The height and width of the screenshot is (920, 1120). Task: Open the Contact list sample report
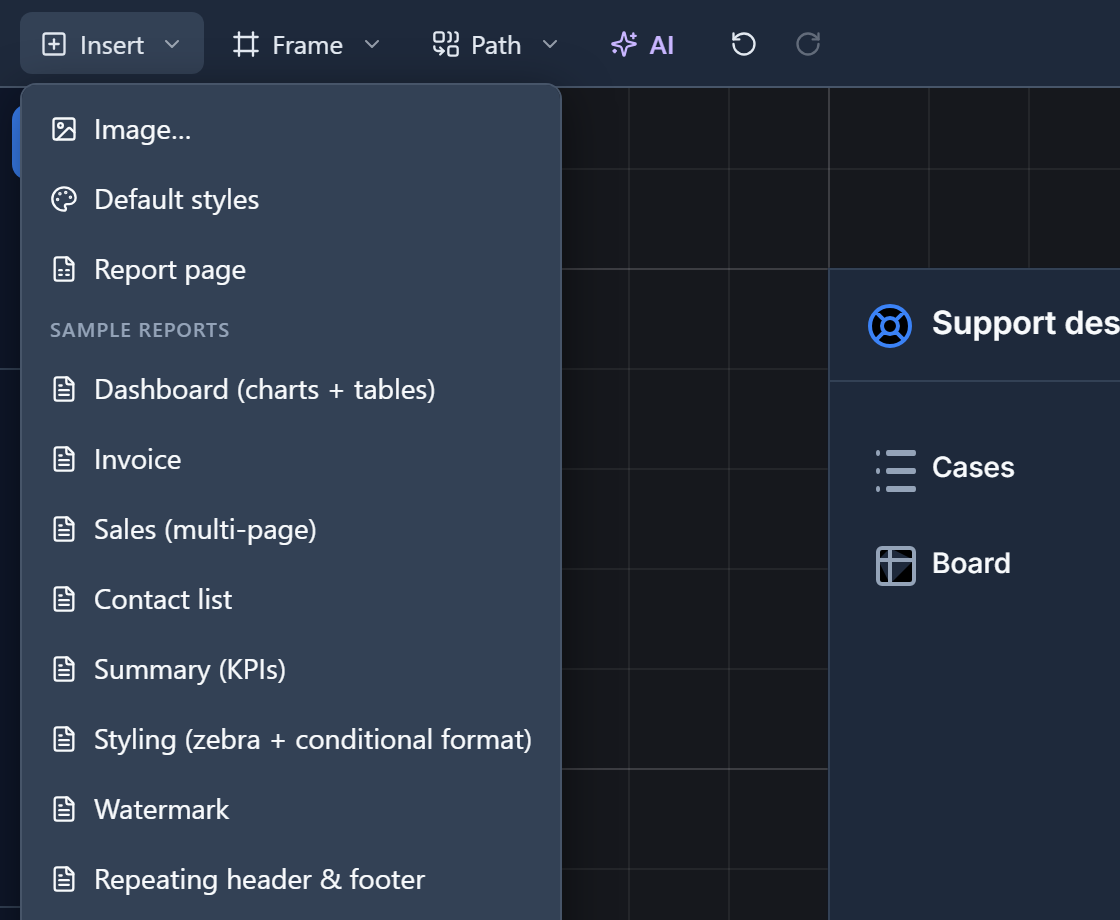[x=291, y=599]
